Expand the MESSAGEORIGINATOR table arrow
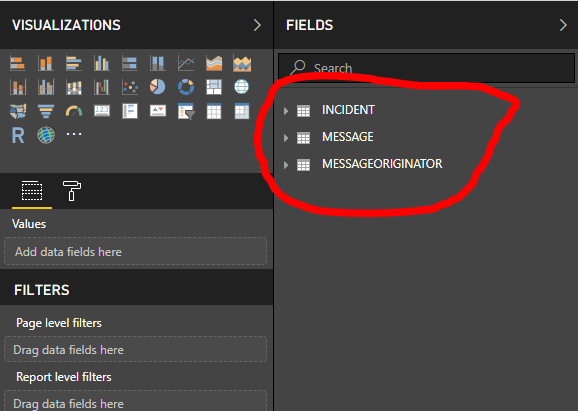The image size is (578, 411). (286, 165)
